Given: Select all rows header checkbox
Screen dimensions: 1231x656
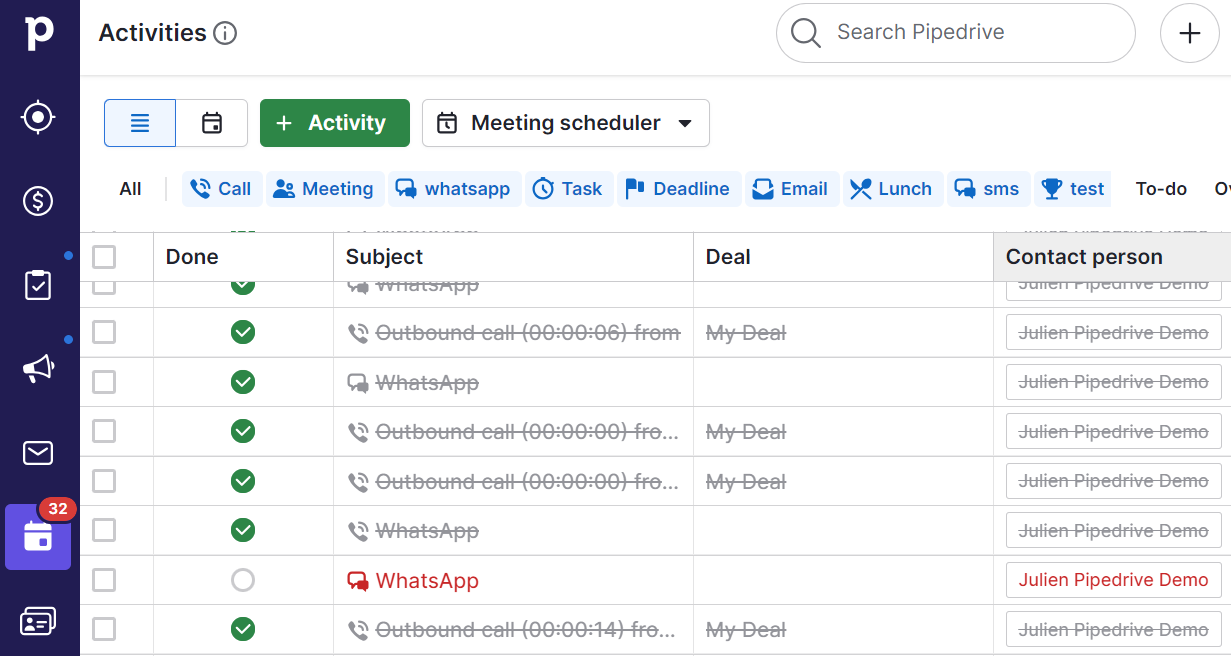Looking at the screenshot, I should pyautogui.click(x=104, y=257).
